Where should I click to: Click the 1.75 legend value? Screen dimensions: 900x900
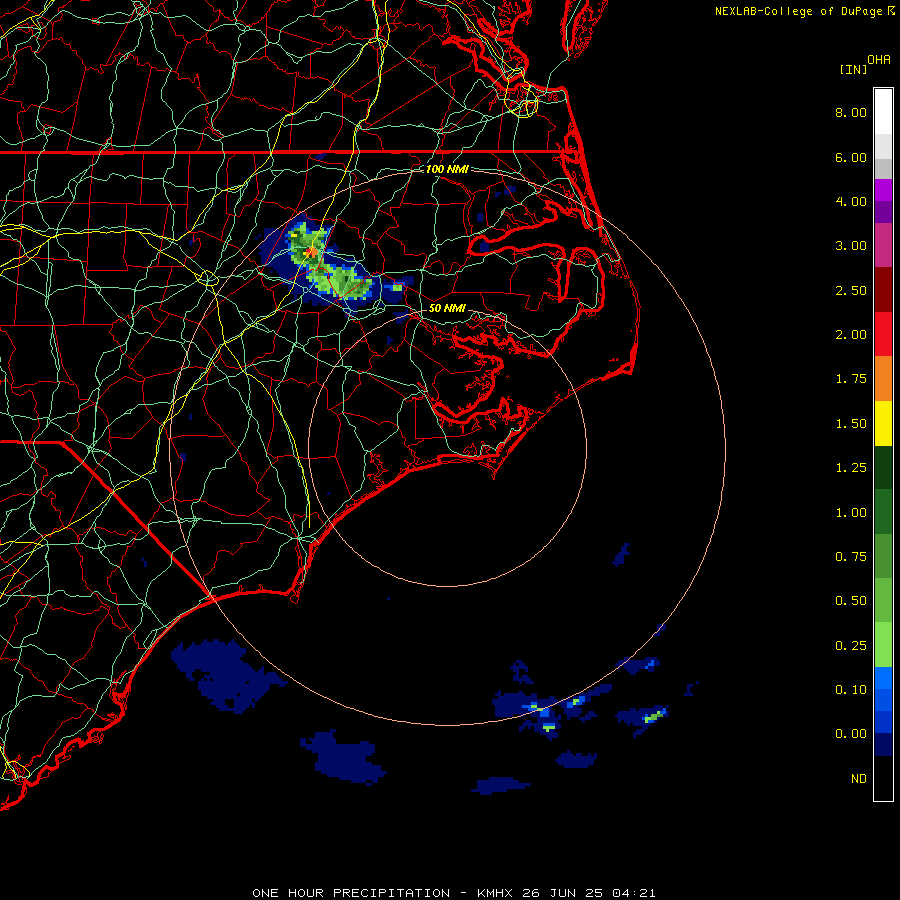pyautogui.click(x=851, y=379)
